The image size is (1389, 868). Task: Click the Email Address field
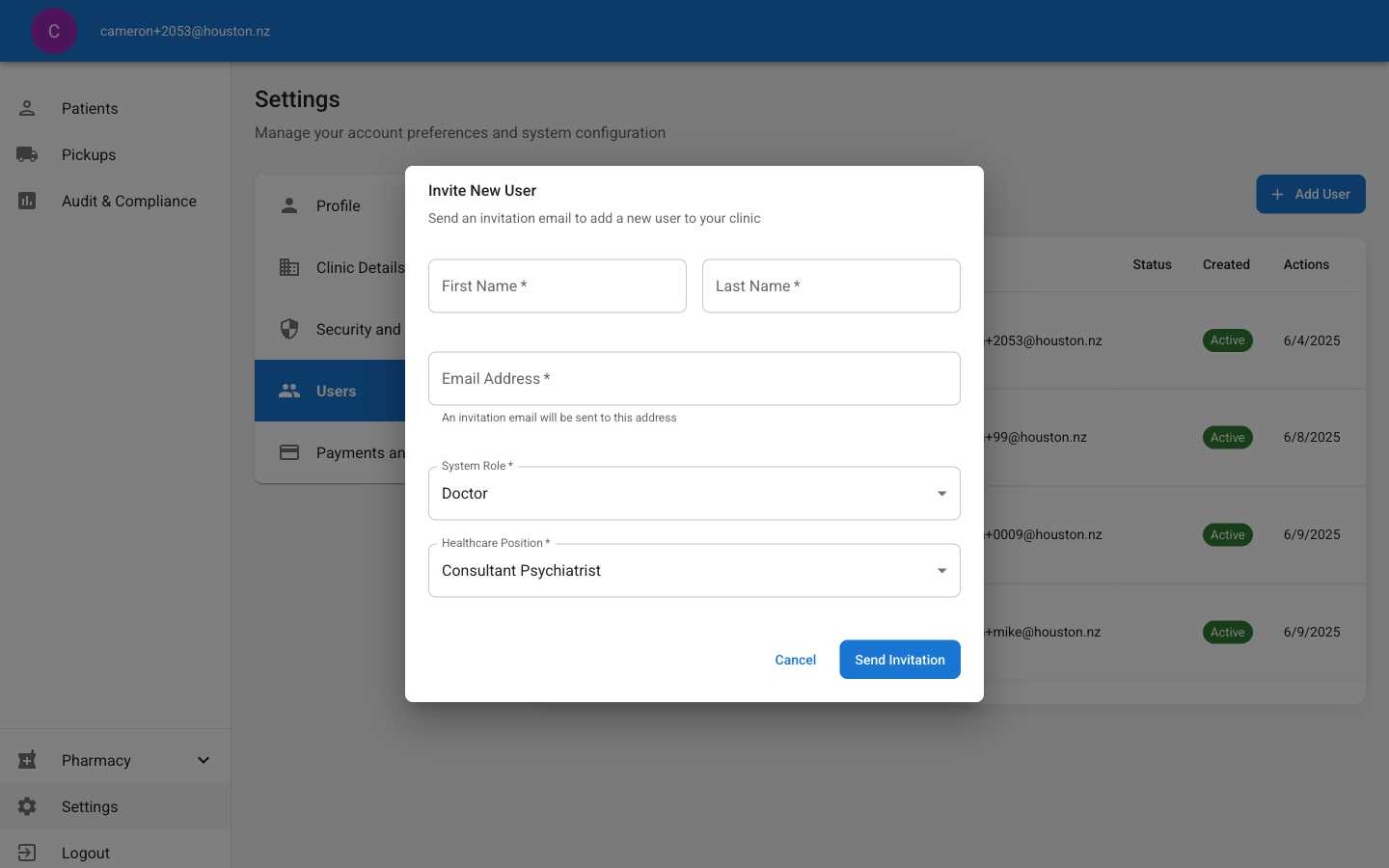point(694,378)
